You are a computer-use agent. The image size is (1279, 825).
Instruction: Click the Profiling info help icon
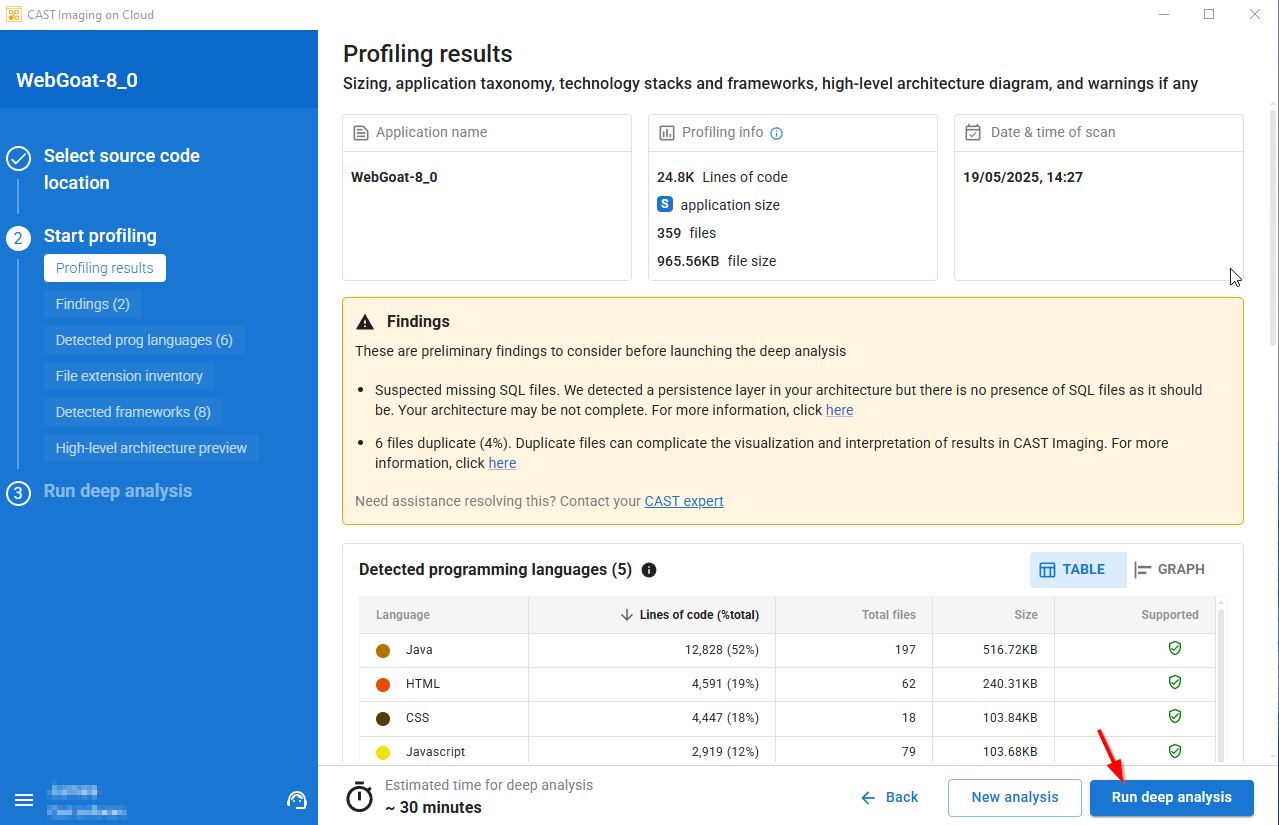(777, 133)
